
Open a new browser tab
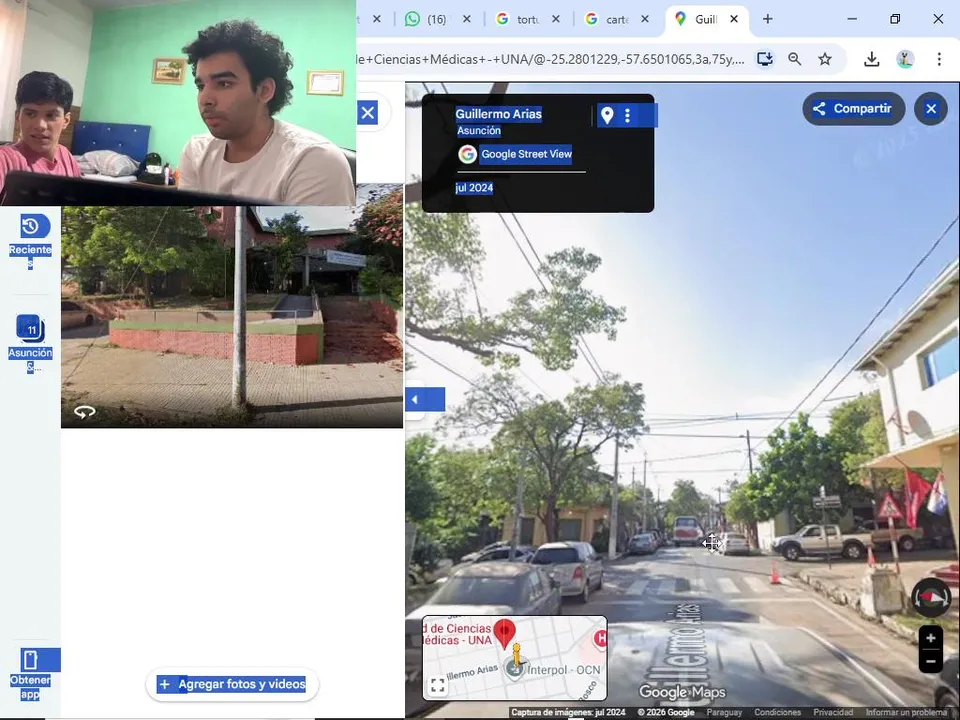(767, 19)
